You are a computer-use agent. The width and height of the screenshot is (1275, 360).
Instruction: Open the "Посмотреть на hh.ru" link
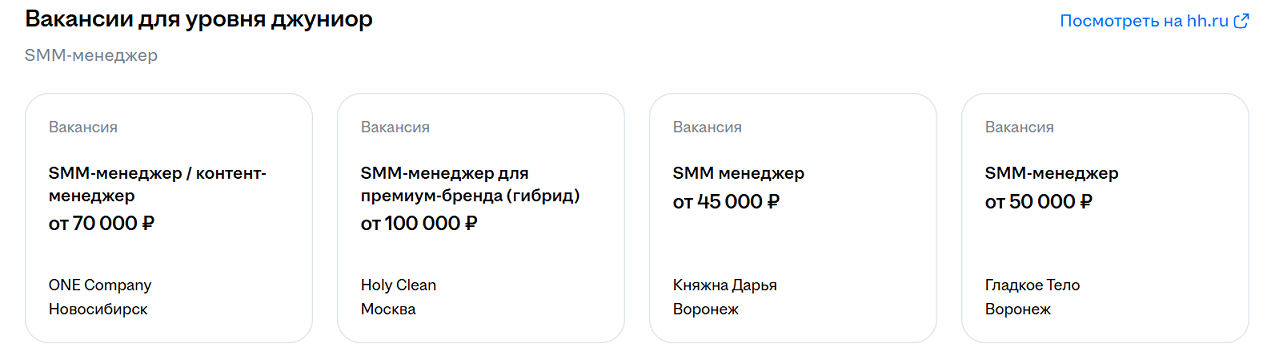[1154, 20]
